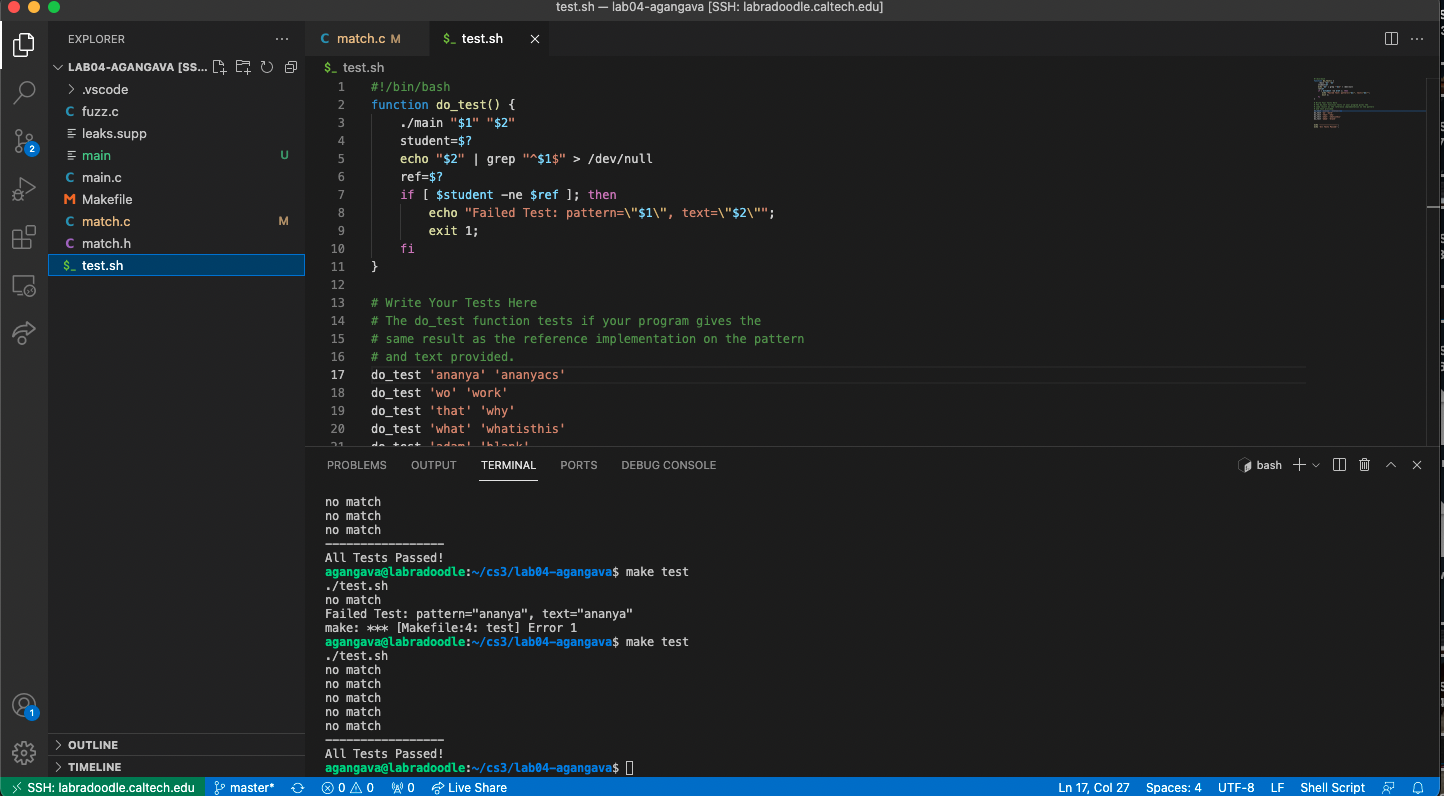The width and height of the screenshot is (1444, 796).
Task: Expand the .vscode folder
Action: (105, 89)
